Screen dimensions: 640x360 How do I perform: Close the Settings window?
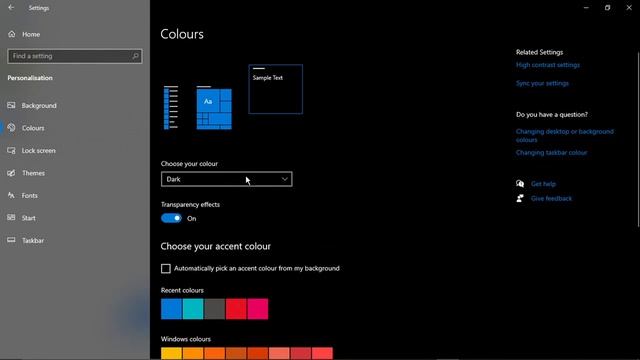click(629, 8)
